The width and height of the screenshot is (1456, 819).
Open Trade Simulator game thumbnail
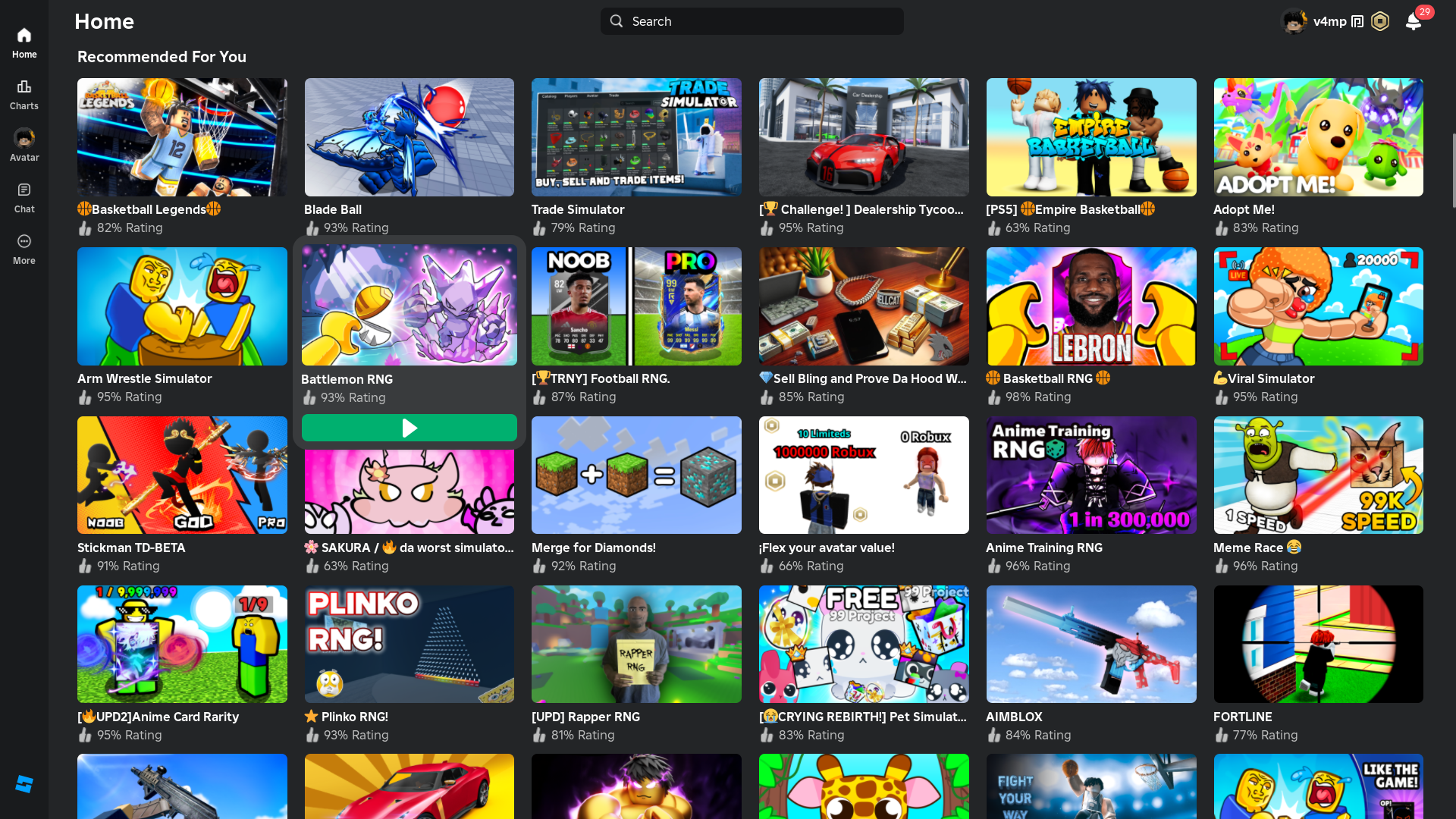(x=636, y=137)
